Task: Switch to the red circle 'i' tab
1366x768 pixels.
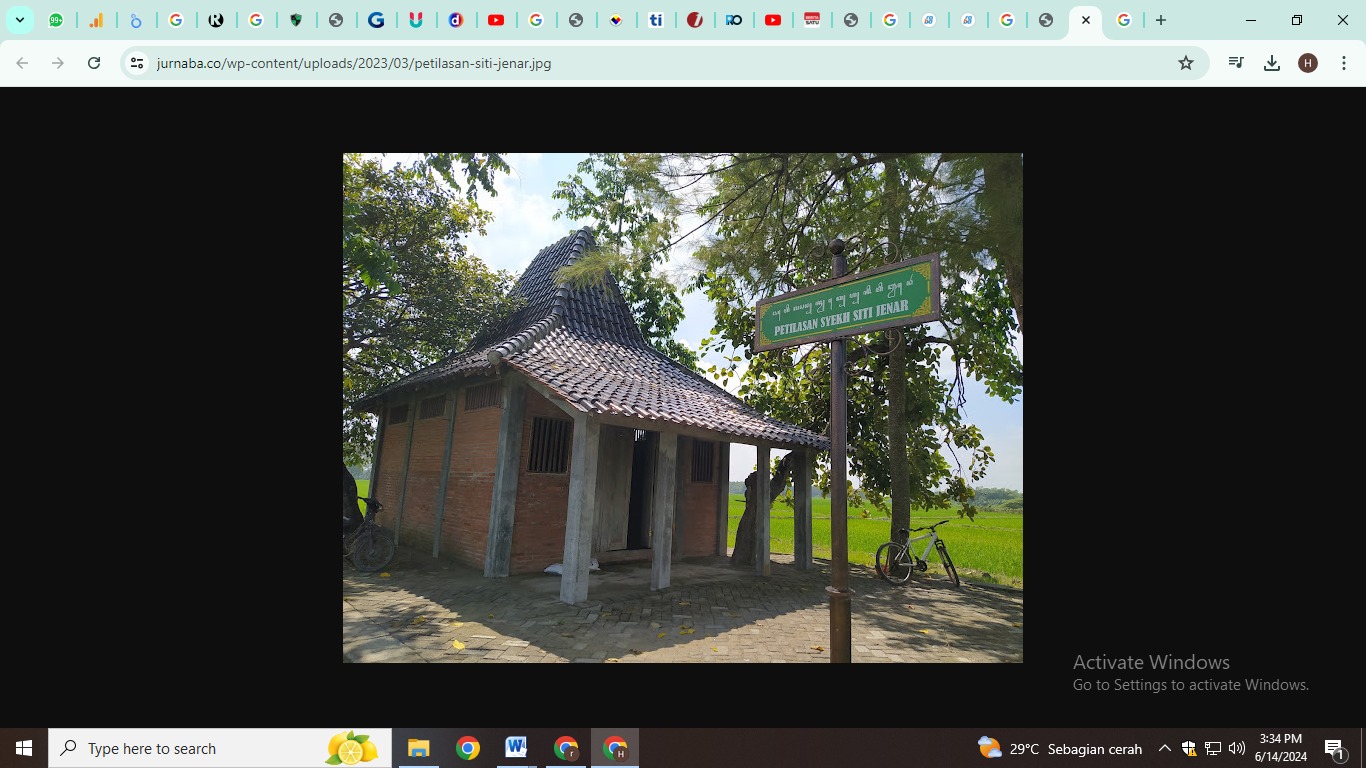Action: [x=695, y=20]
